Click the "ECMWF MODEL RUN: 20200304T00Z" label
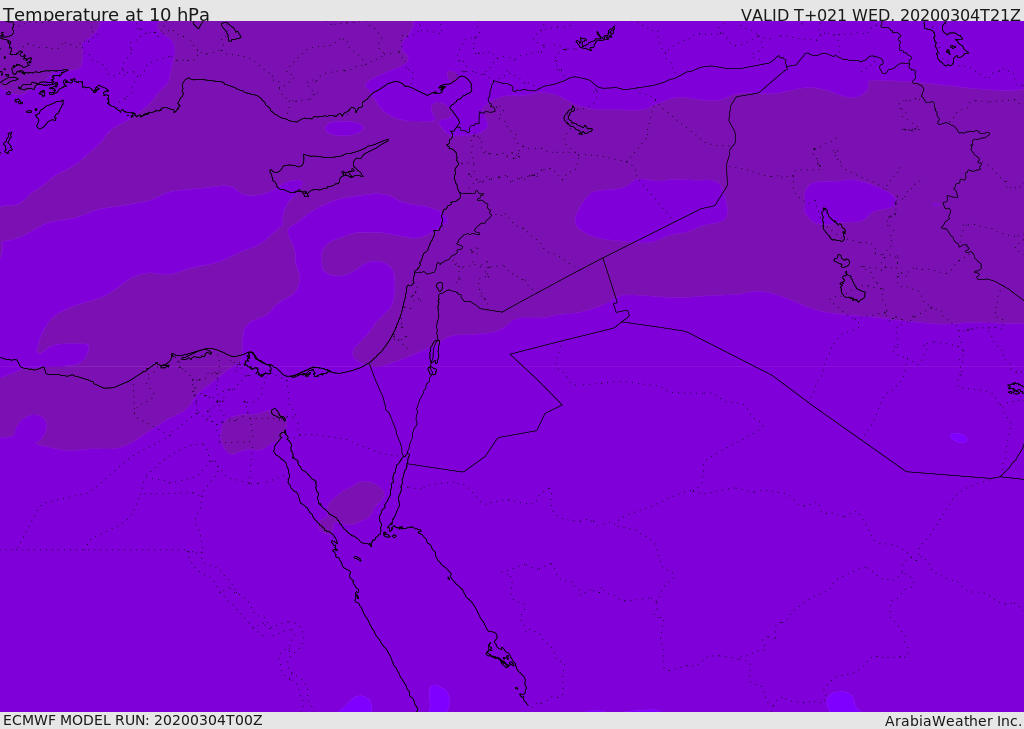 133,720
